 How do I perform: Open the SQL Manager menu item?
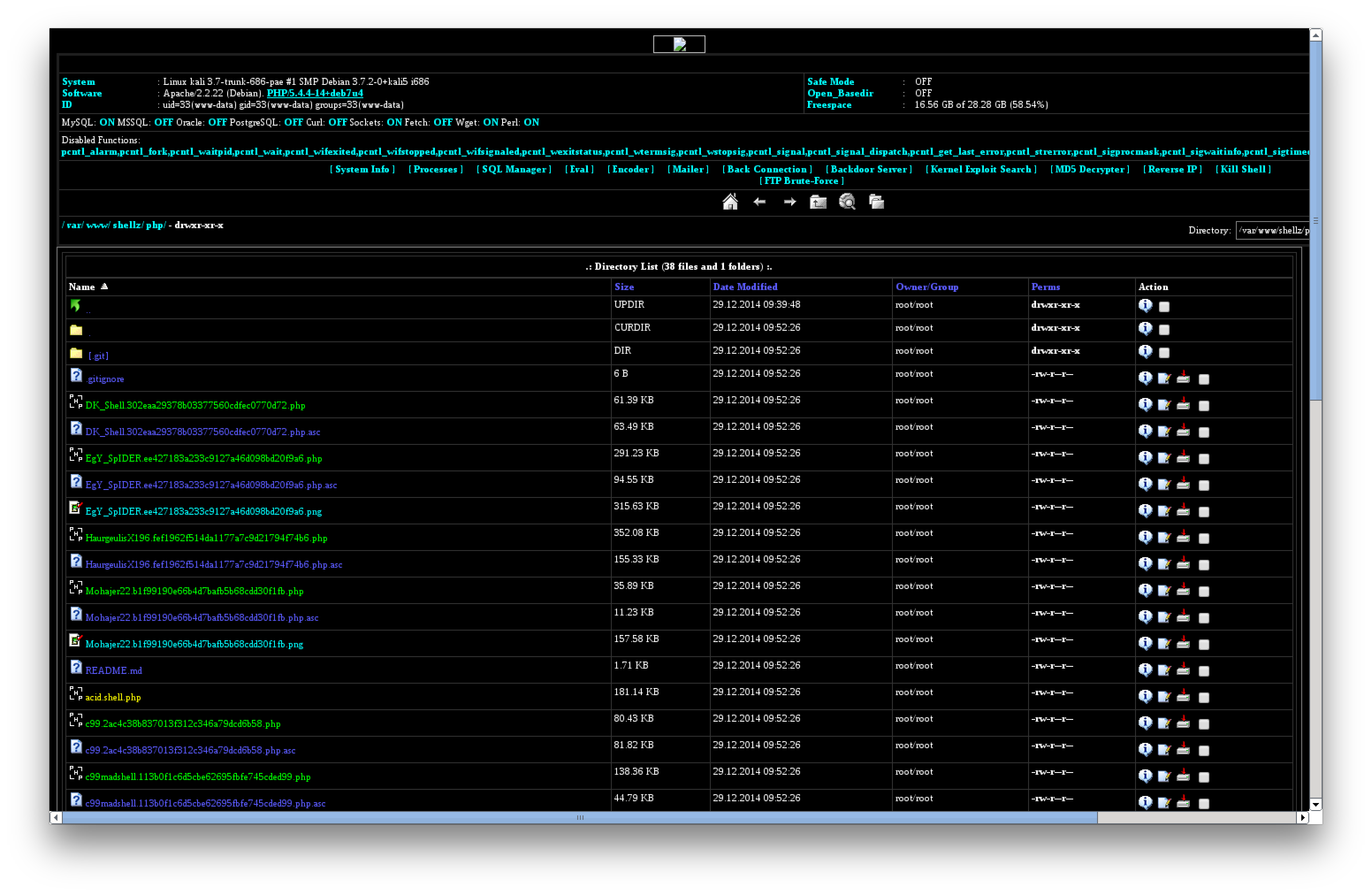514,169
